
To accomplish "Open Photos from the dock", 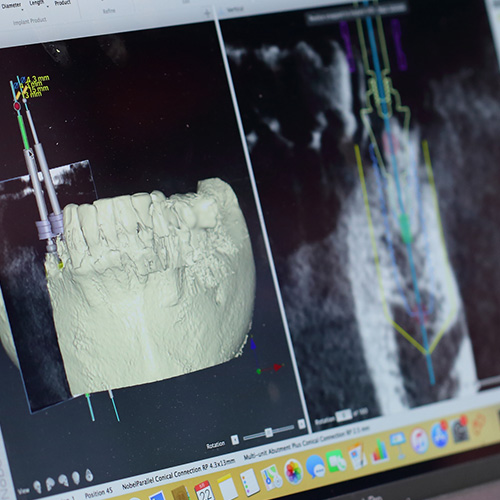I will [293, 471].
